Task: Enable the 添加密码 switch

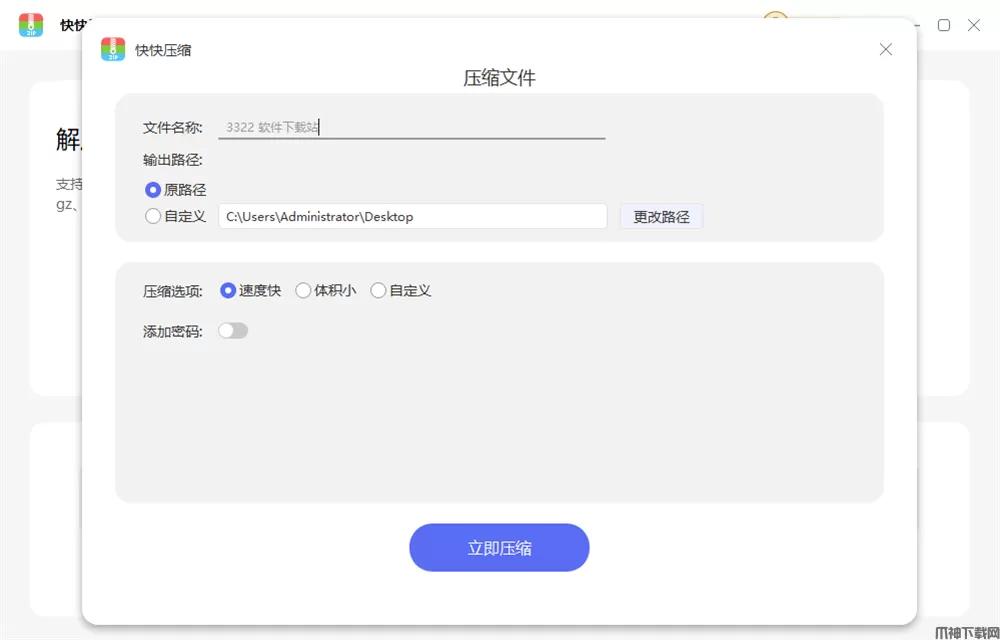Action: point(233,331)
